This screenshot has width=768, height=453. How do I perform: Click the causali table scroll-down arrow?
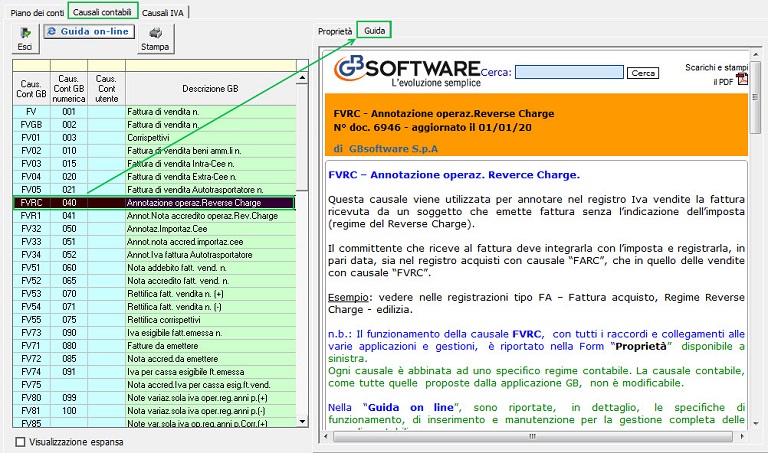click(302, 421)
